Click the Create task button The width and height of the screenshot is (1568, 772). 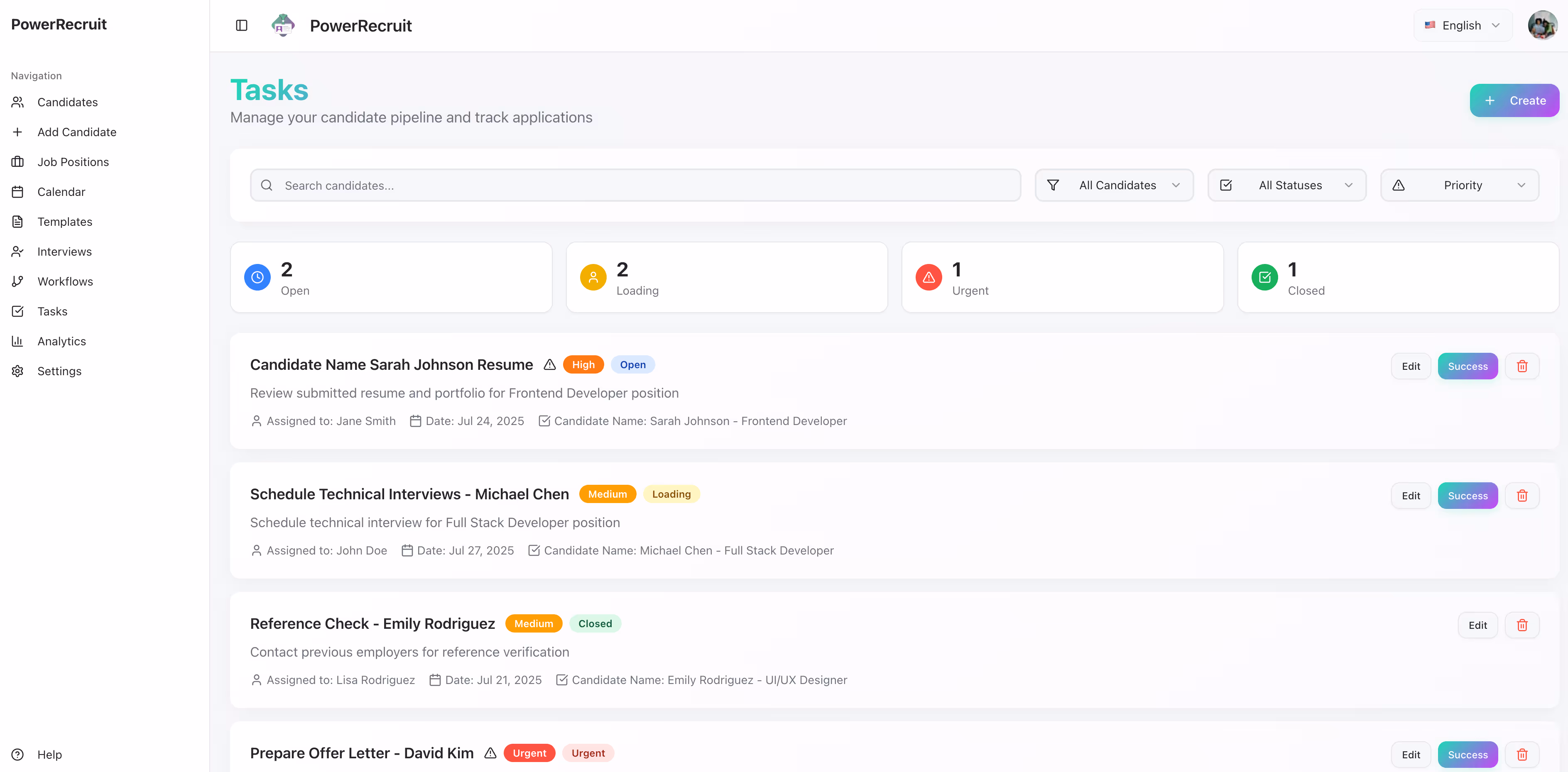click(1514, 101)
